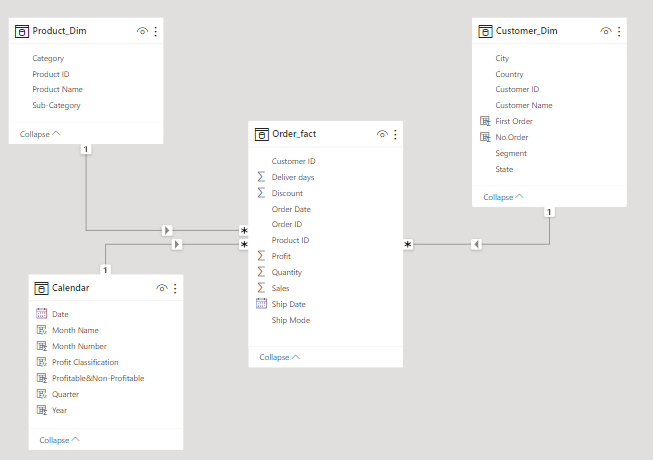Toggle visibility eye of Customer_Dim table
Screen dimensions: 653x460
coord(606,31)
